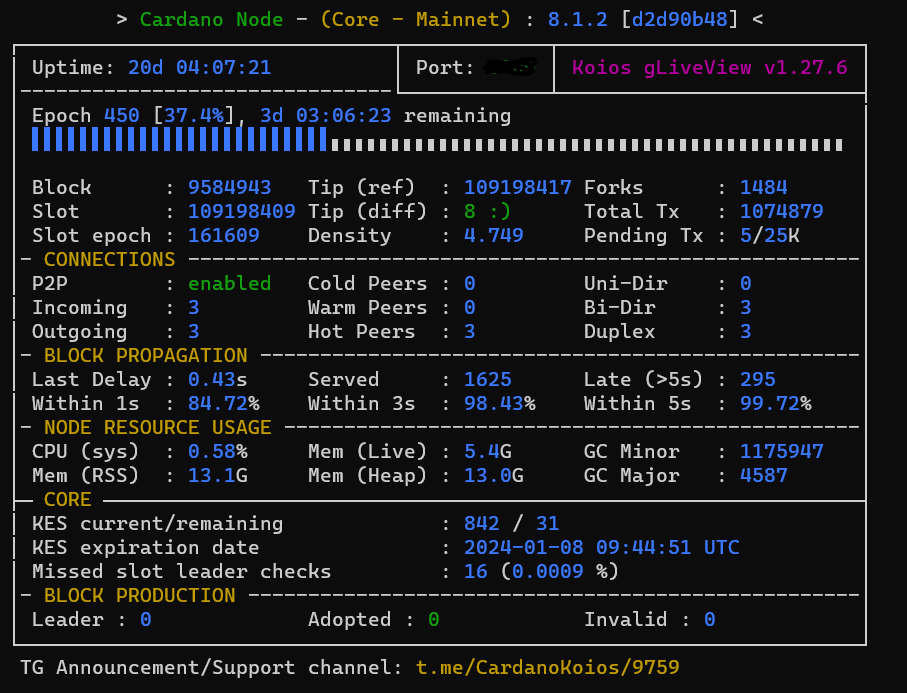
Task: Click the Tip (diff) value 8 :)
Action: coord(488,212)
